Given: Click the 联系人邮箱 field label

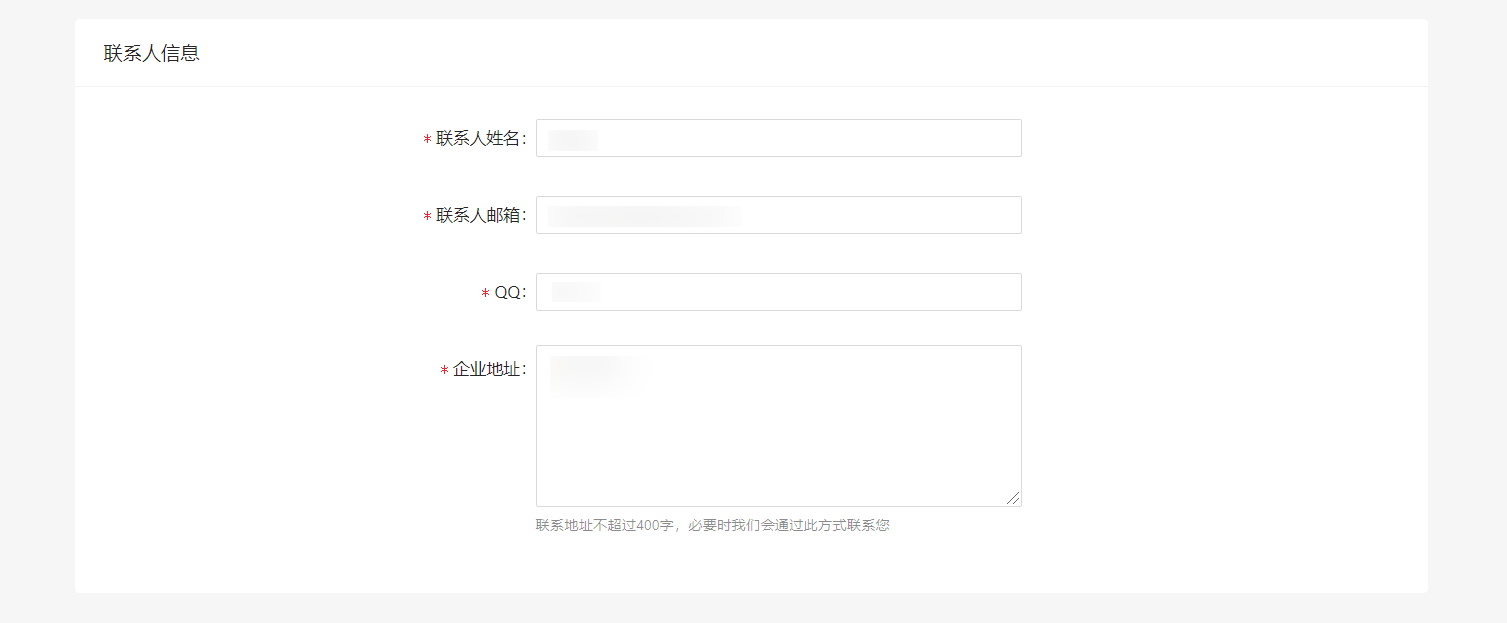Looking at the screenshot, I should click(x=481, y=216).
